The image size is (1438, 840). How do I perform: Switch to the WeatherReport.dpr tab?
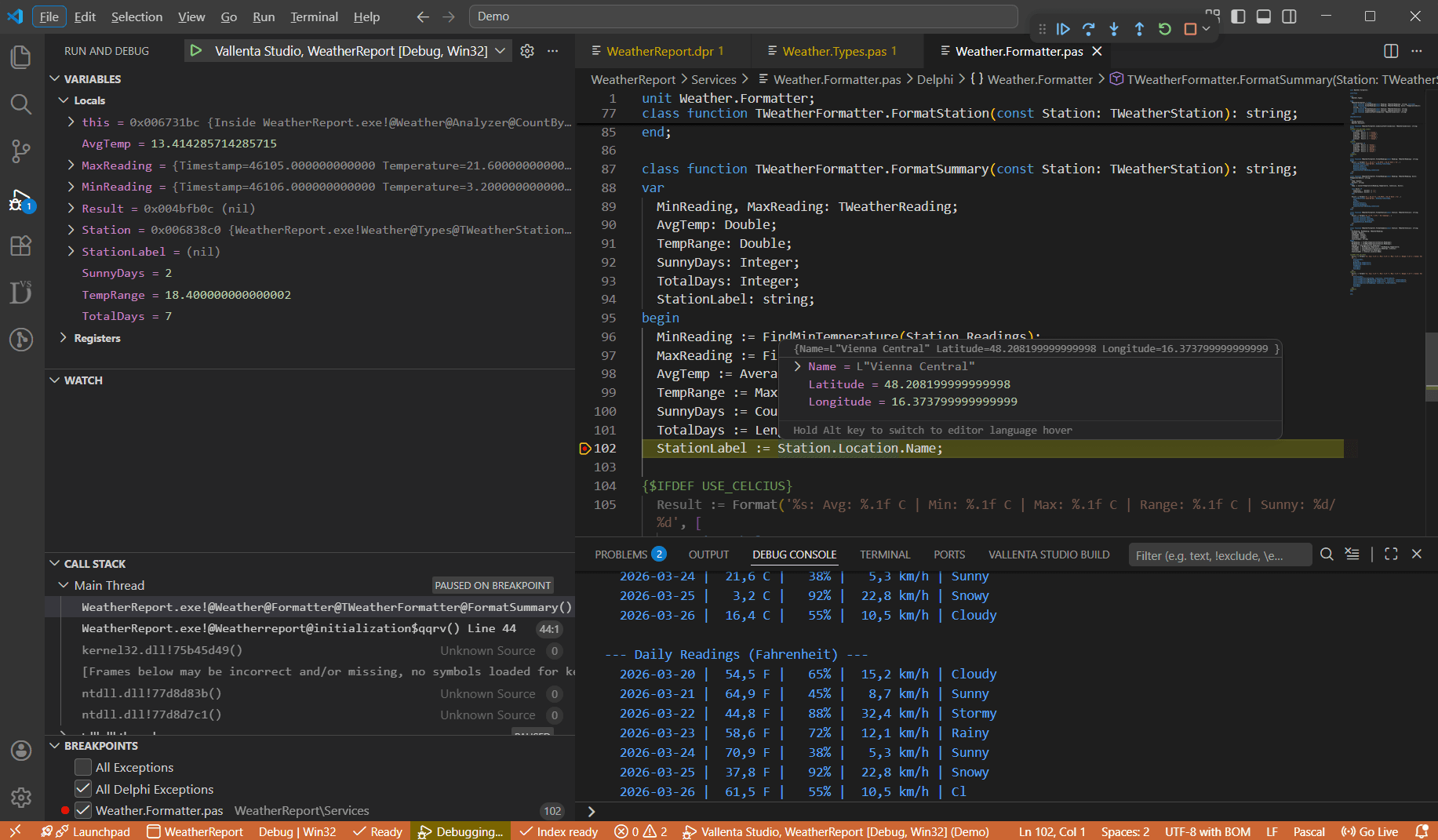click(x=663, y=51)
